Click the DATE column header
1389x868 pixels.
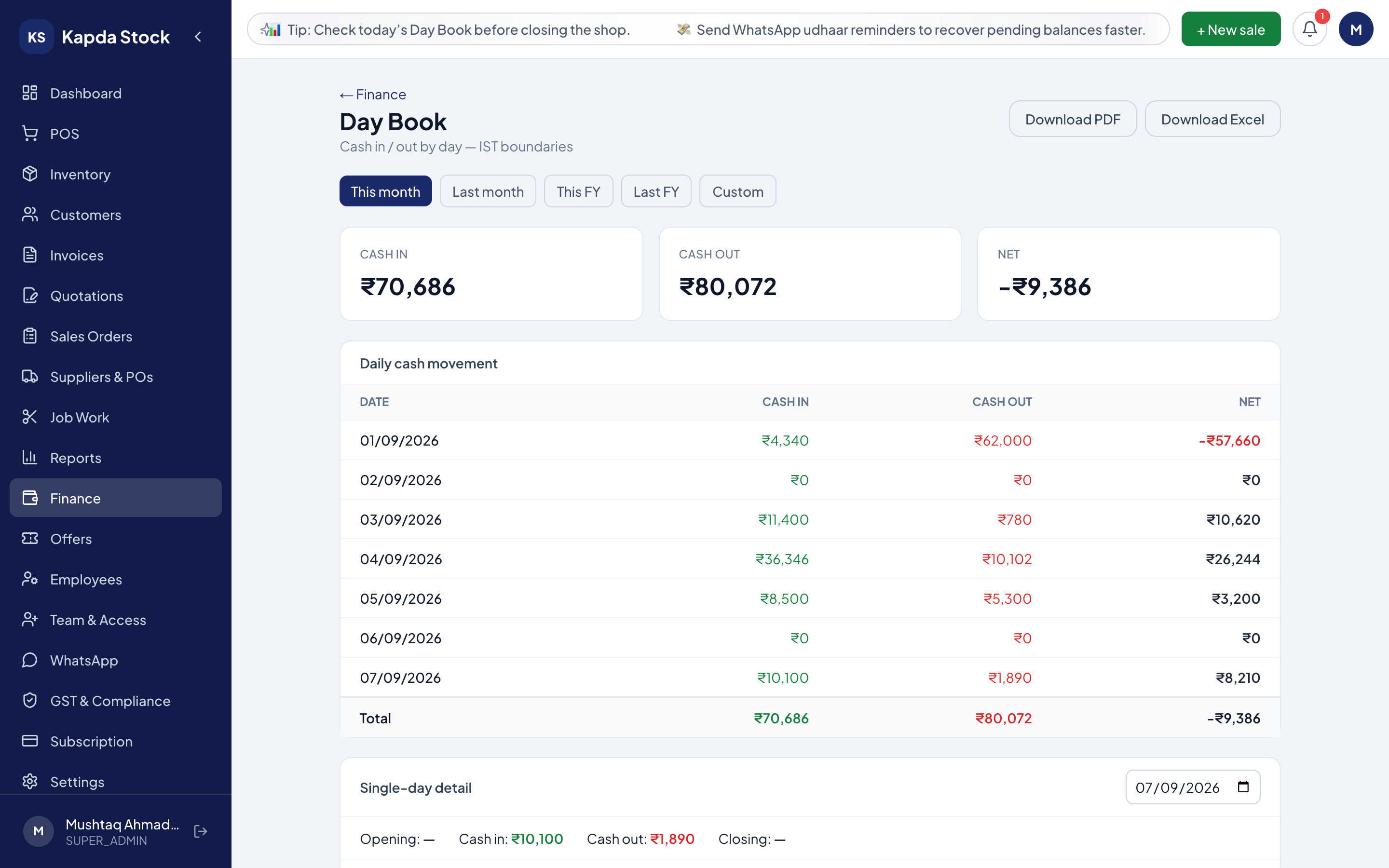point(374,402)
